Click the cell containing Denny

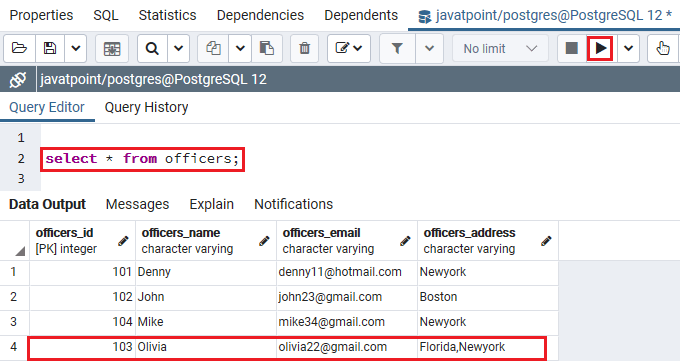(206, 272)
